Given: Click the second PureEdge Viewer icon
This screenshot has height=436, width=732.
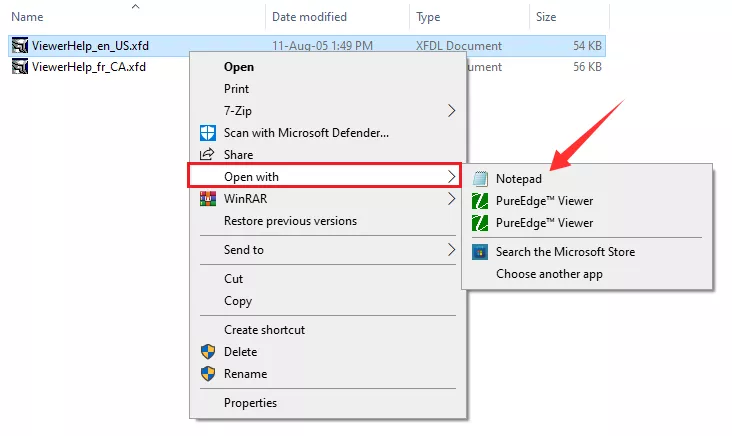Looking at the screenshot, I should click(480, 223).
